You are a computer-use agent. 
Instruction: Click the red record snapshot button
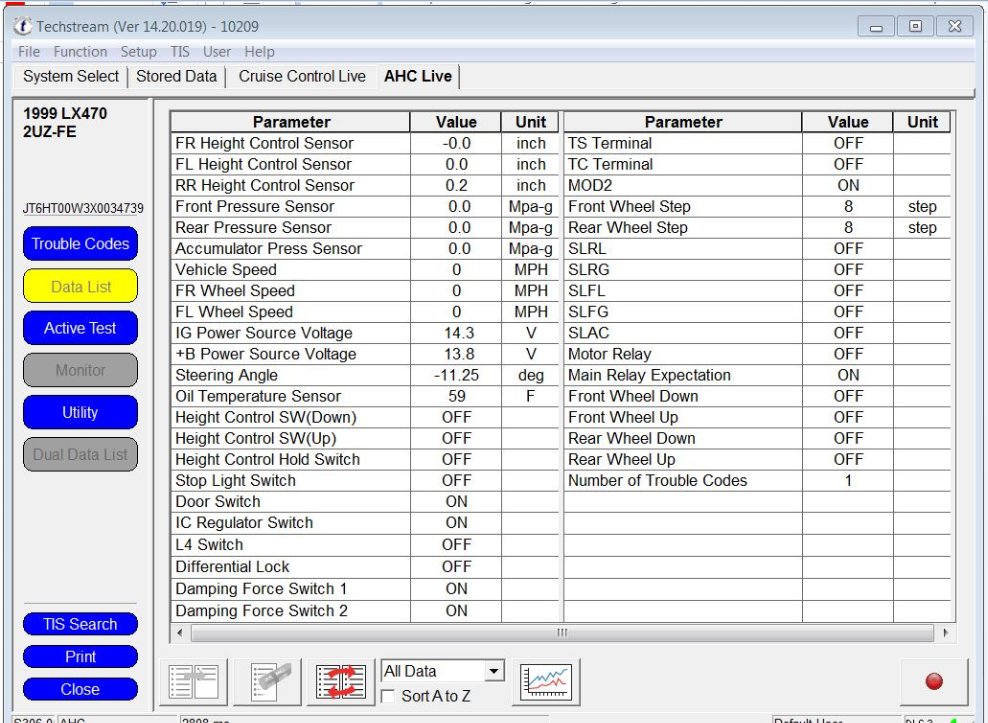pos(934,681)
